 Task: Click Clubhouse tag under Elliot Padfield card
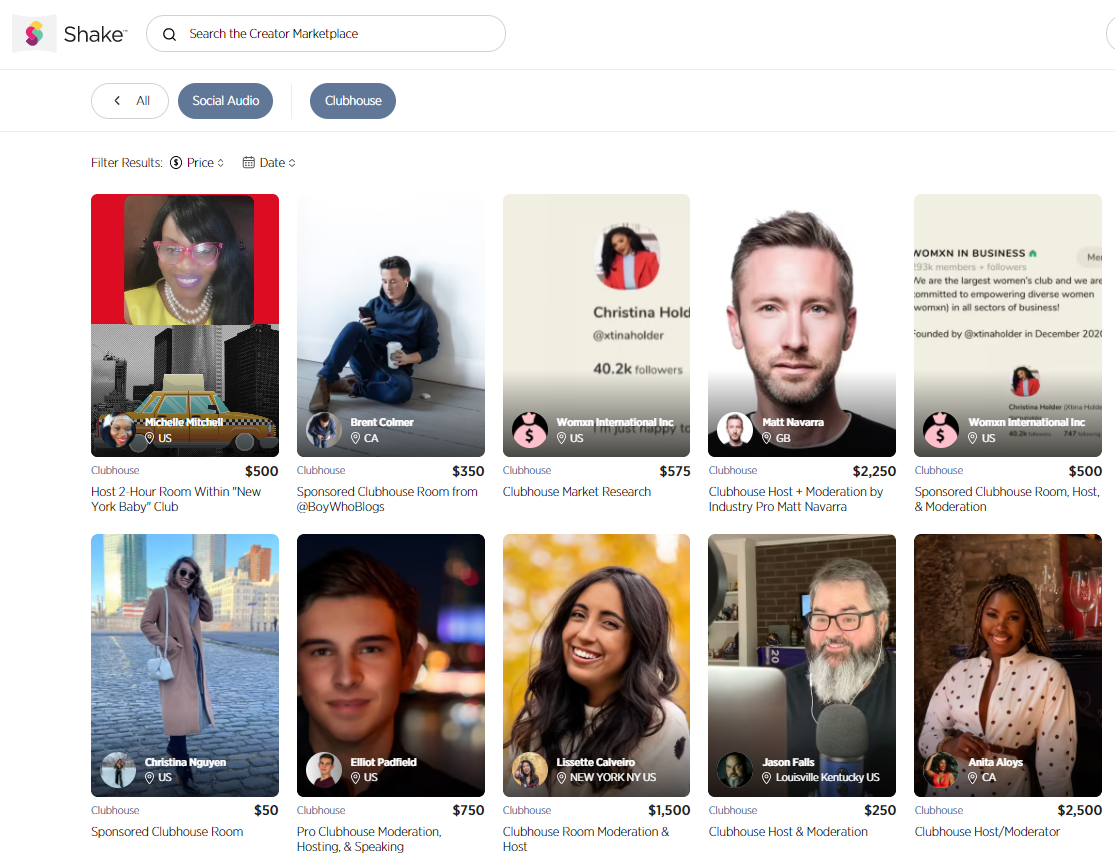(x=321, y=810)
